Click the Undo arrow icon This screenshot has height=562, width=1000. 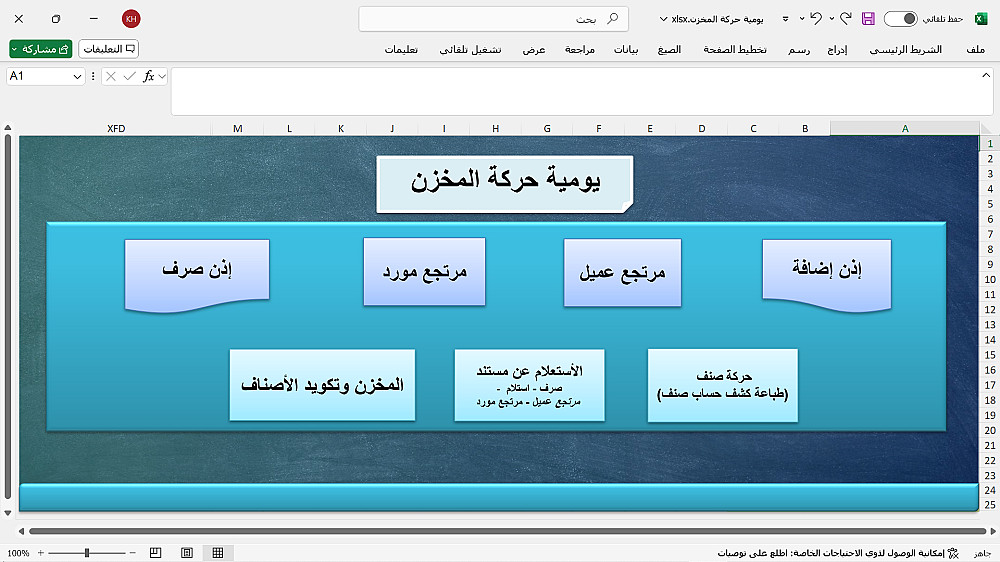(x=816, y=18)
